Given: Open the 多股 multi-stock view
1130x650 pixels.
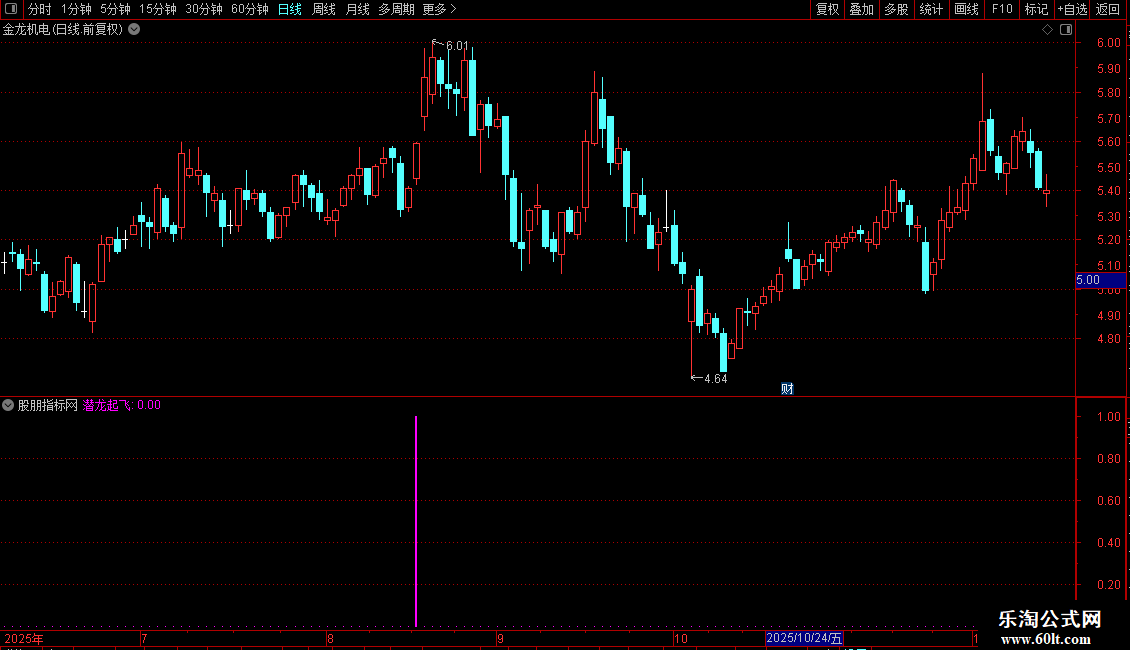Looking at the screenshot, I should pos(897,9).
